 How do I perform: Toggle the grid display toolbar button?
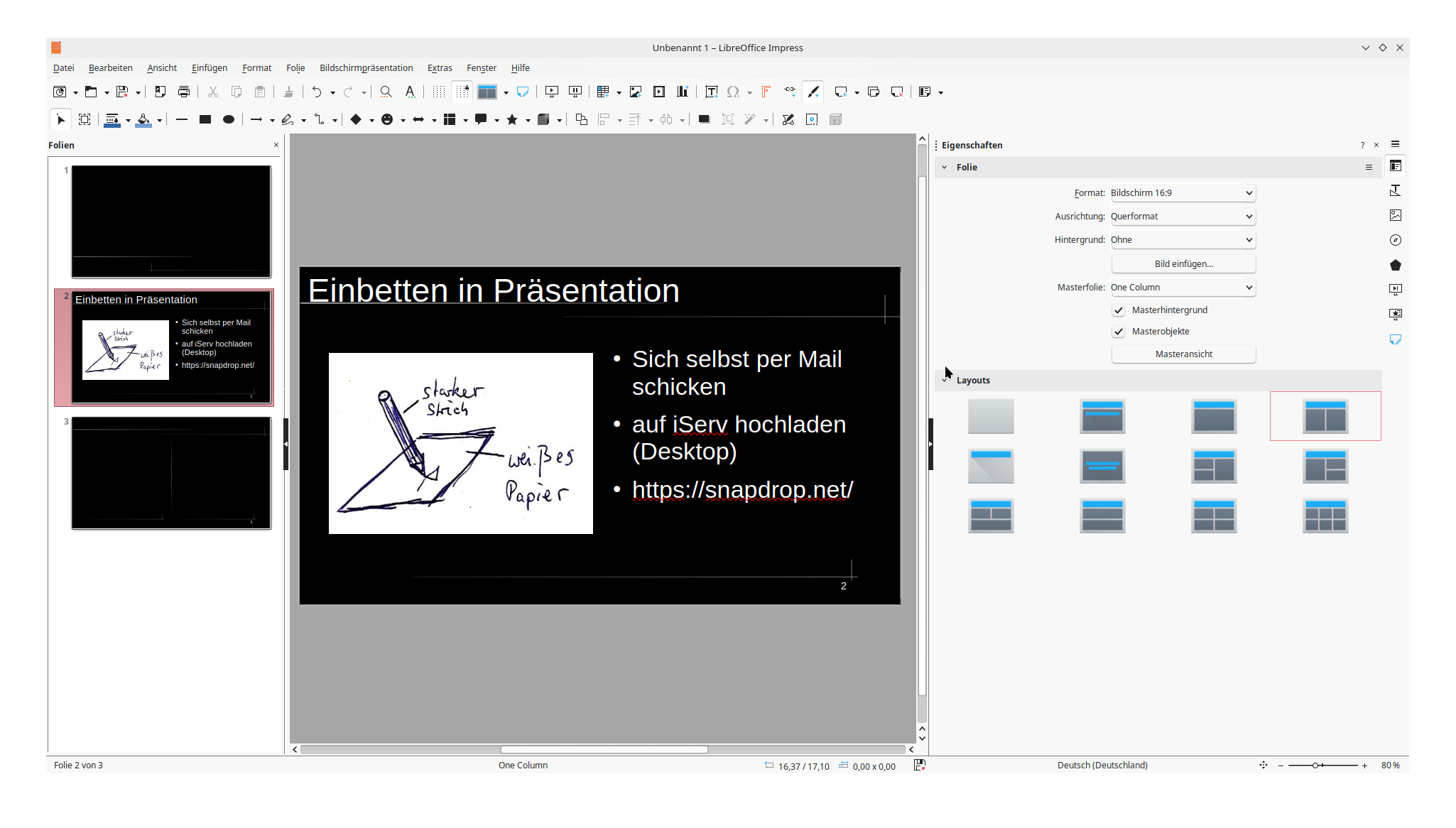[439, 92]
